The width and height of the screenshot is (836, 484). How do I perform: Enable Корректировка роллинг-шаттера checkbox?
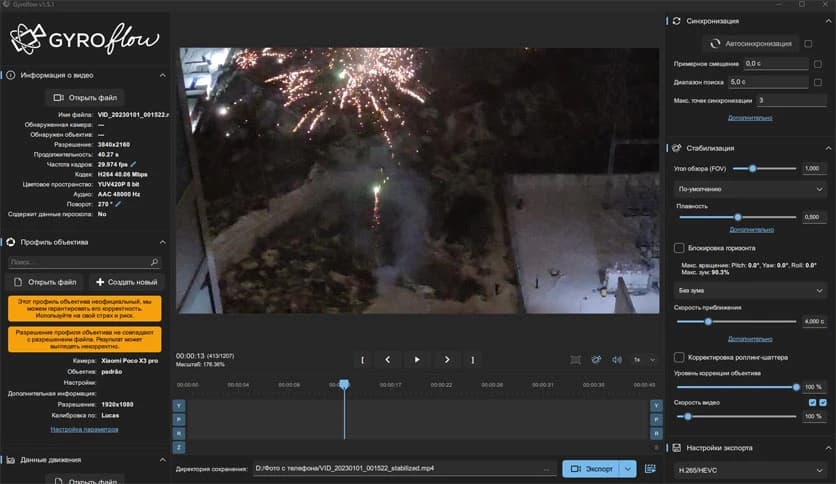coord(679,357)
